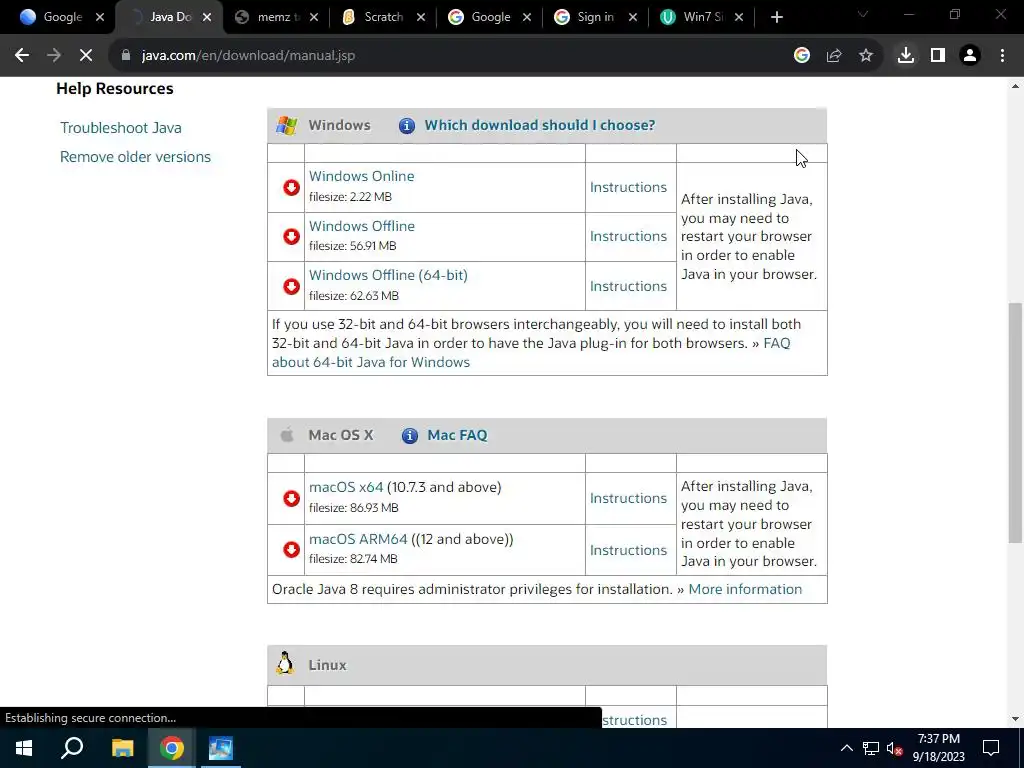The height and width of the screenshot is (768, 1024).
Task: Open Instructions for Windows Online
Action: point(628,187)
